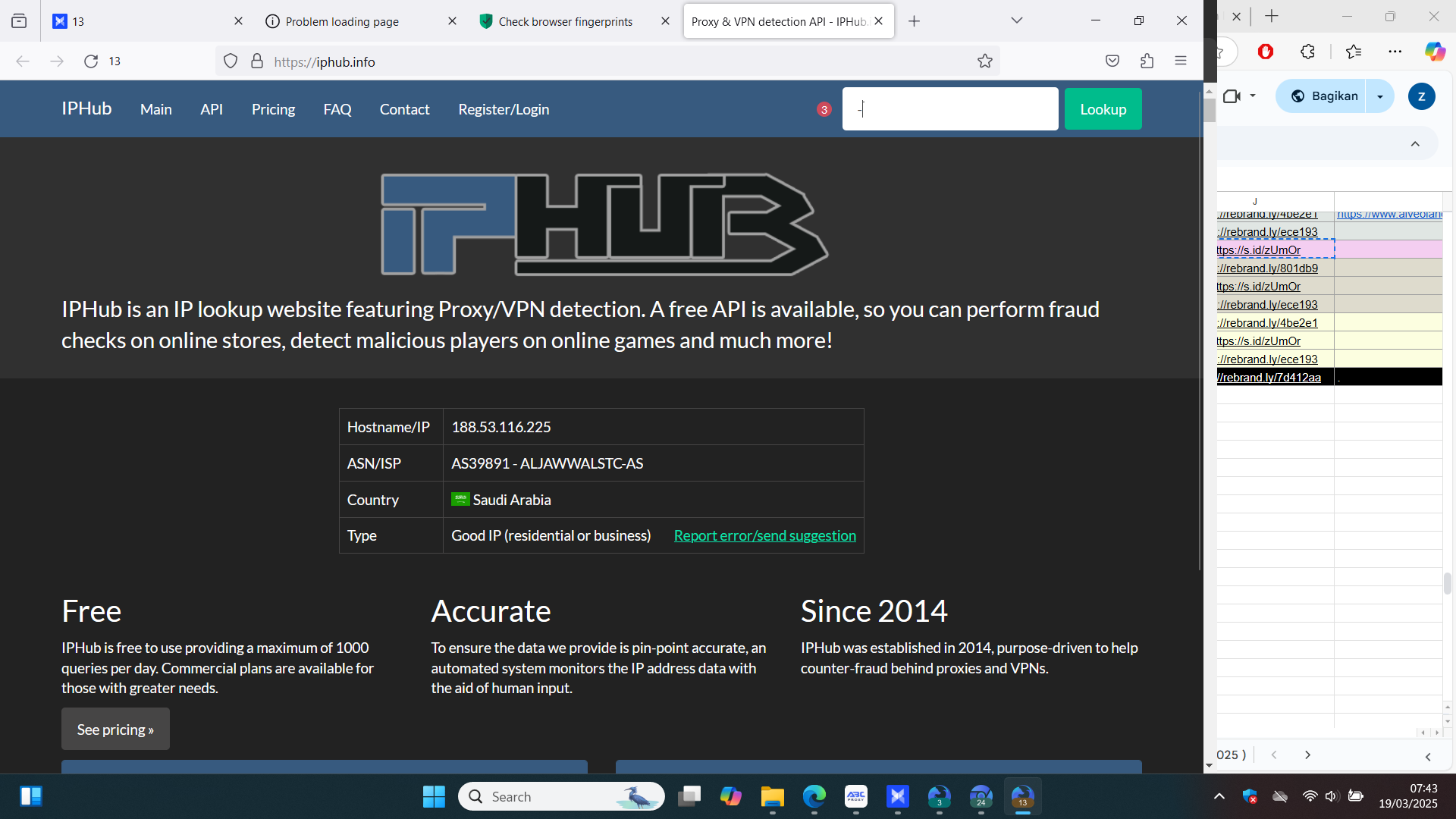Click the large IPHub logo image
This screenshot has width=1456, height=819.
coord(604,224)
